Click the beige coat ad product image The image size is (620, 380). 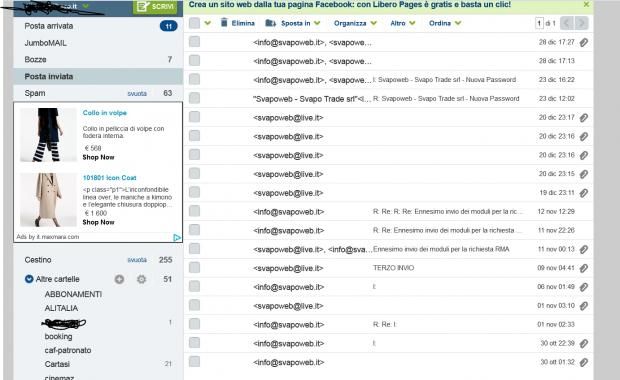(x=48, y=200)
